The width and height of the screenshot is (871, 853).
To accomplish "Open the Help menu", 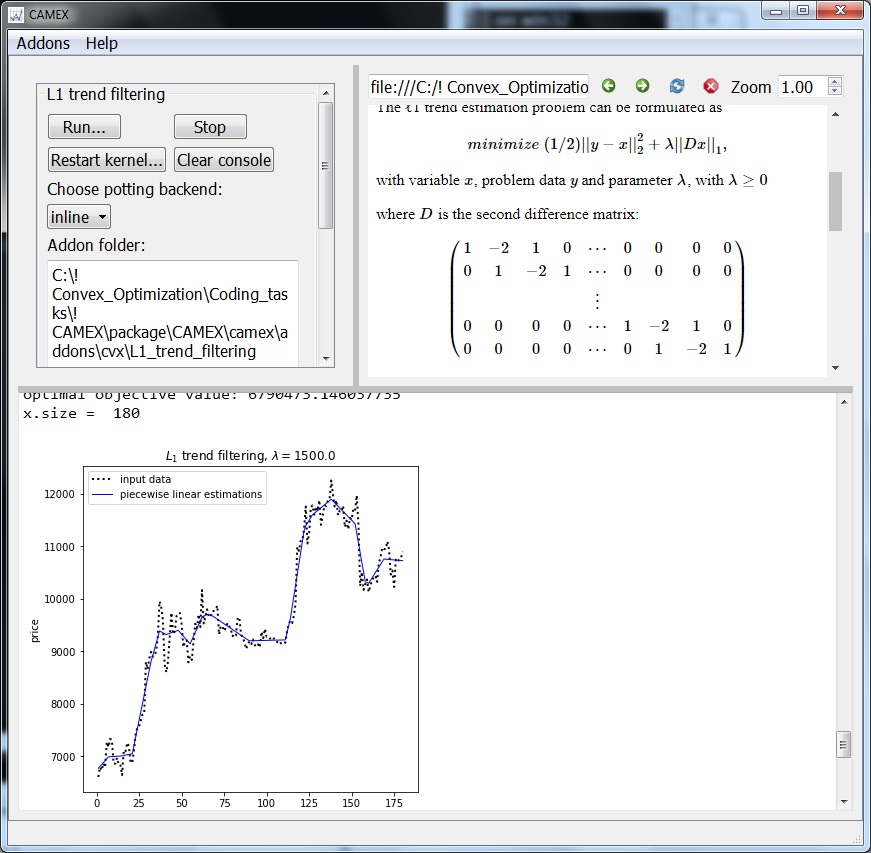I will (102, 43).
